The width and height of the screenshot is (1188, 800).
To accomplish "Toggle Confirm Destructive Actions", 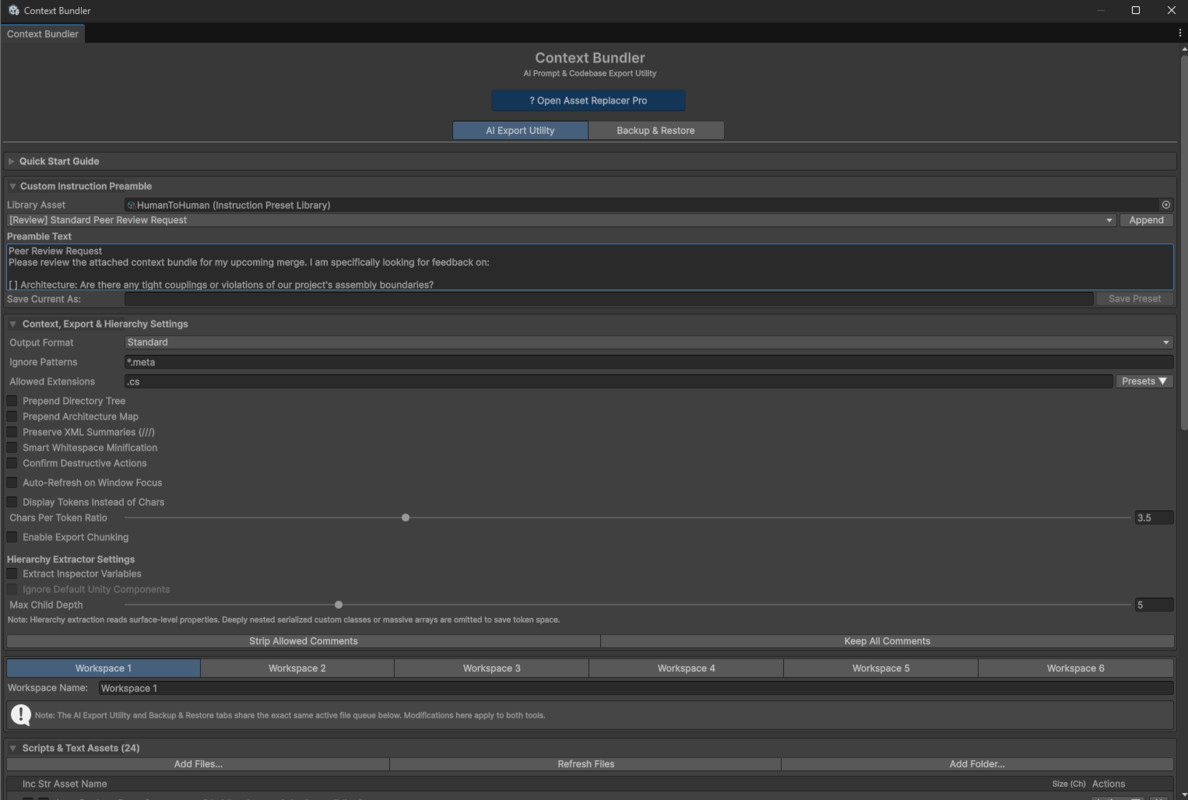I will (12, 463).
